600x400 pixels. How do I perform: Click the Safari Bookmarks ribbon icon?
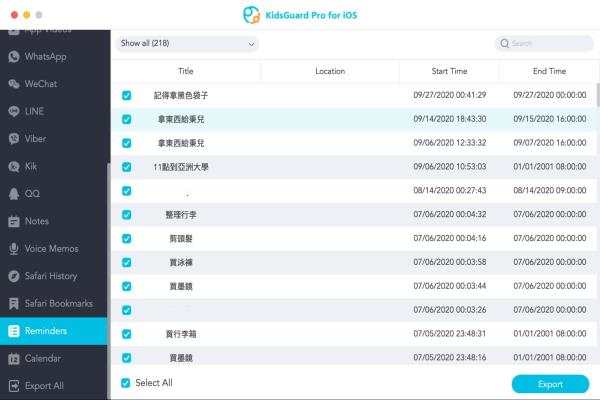(14, 304)
